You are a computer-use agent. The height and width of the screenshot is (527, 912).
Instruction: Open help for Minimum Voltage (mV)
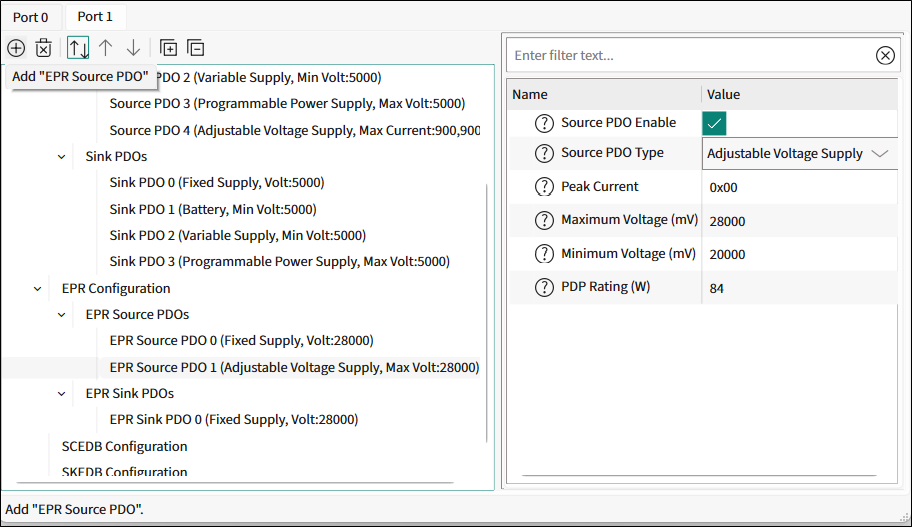(544, 254)
